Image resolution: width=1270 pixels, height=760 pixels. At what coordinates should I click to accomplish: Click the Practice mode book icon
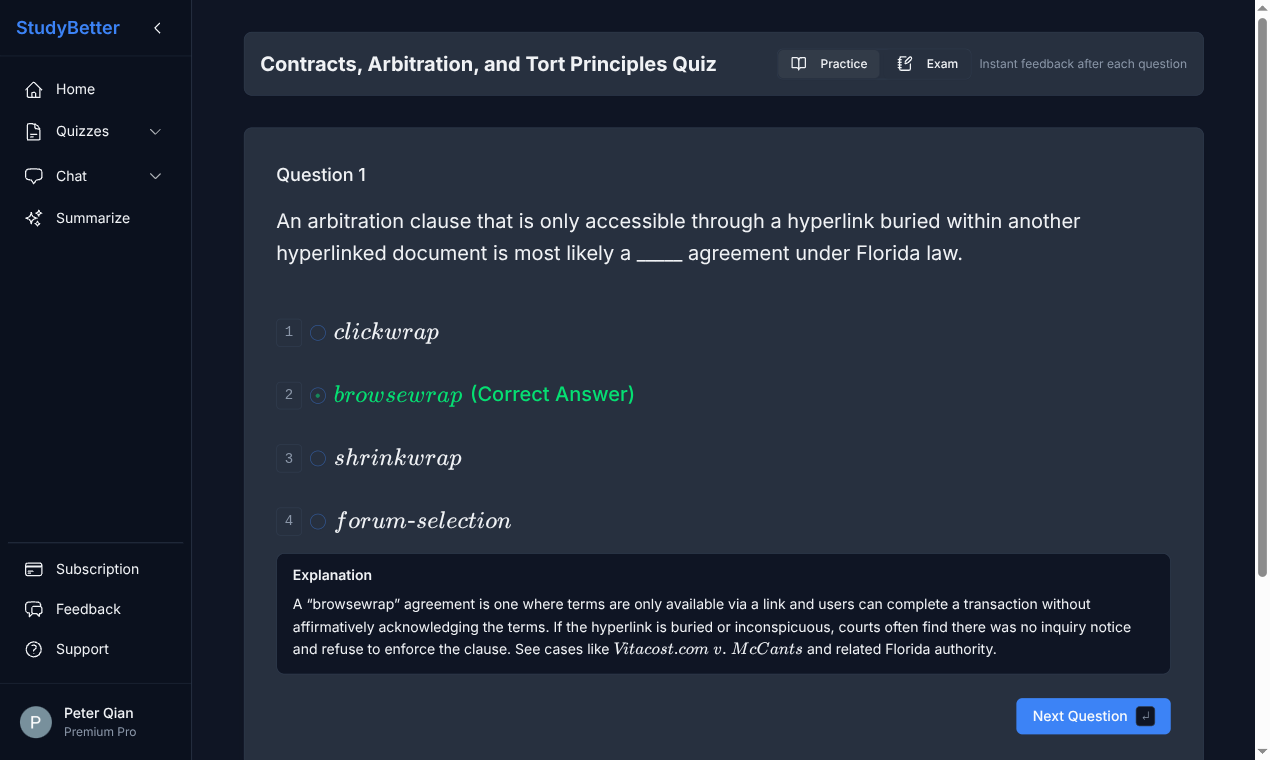click(x=799, y=63)
